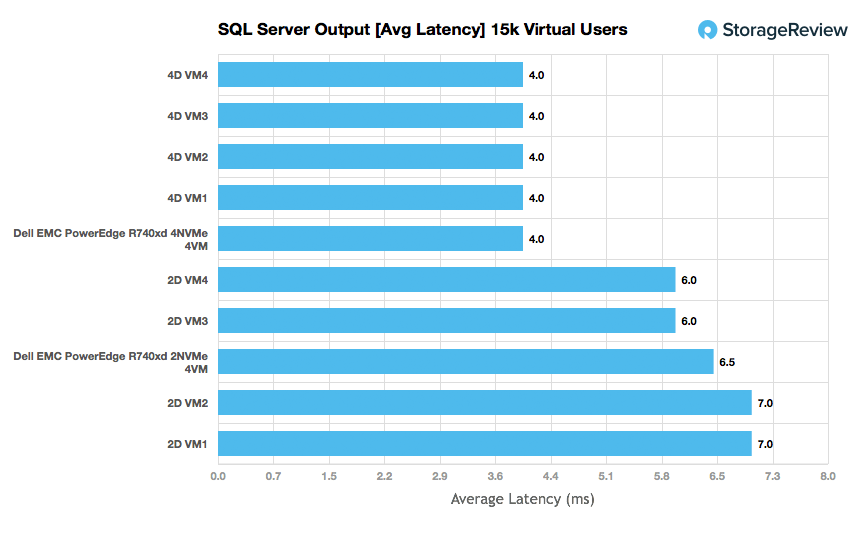Click the 6.5 value label
This screenshot has width=850, height=535.
727,362
